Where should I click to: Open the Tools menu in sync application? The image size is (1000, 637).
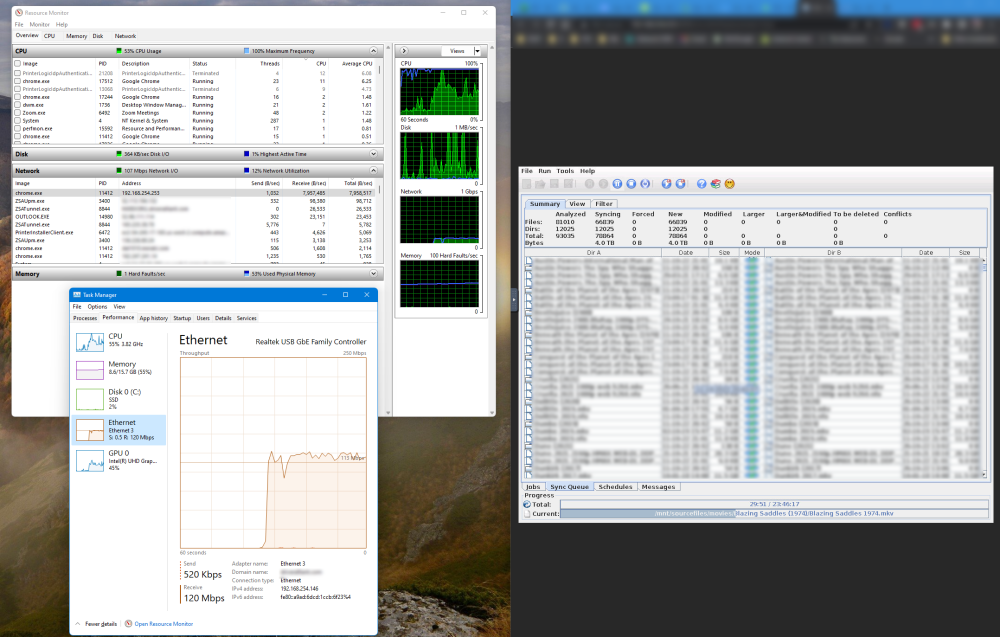point(565,171)
